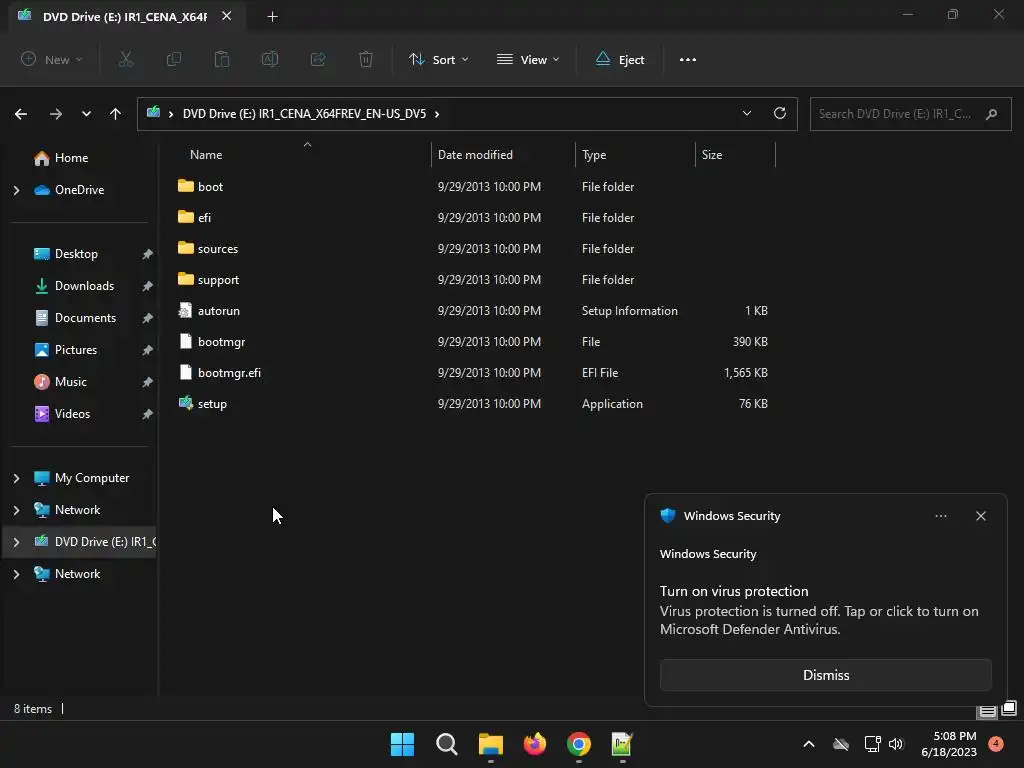The height and width of the screenshot is (768, 1024).
Task: Open Music in quick access
Action: pos(60,382)
